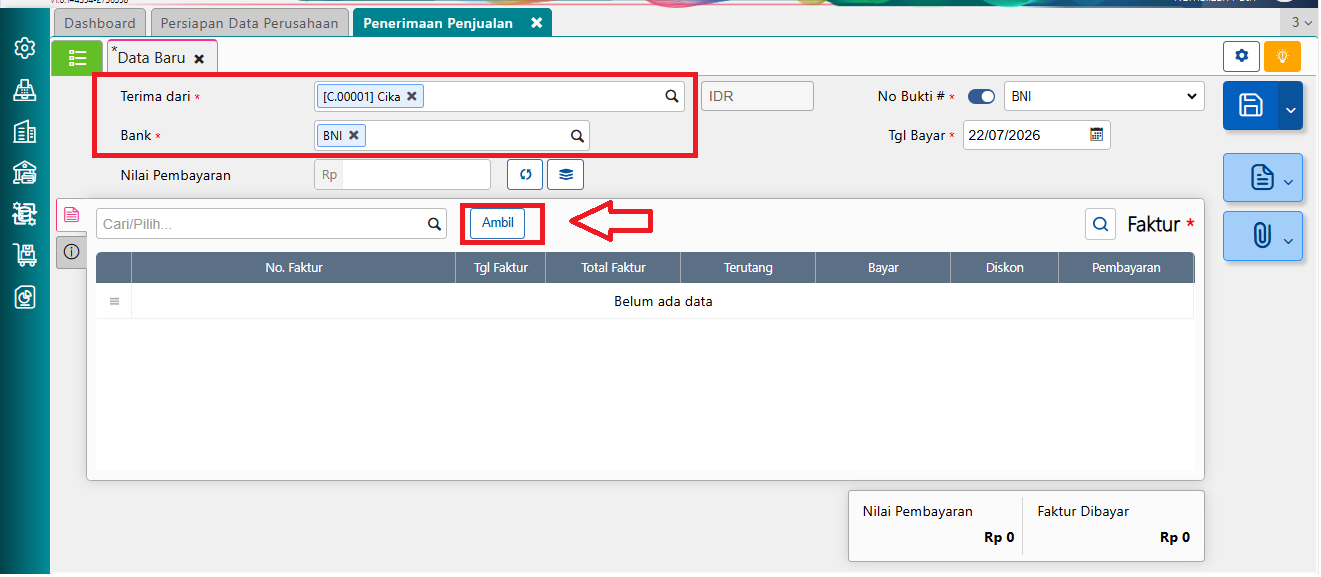Click the No. Faktur column header
Image resolution: width=1321 pixels, height=577 pixels.
[x=294, y=267]
